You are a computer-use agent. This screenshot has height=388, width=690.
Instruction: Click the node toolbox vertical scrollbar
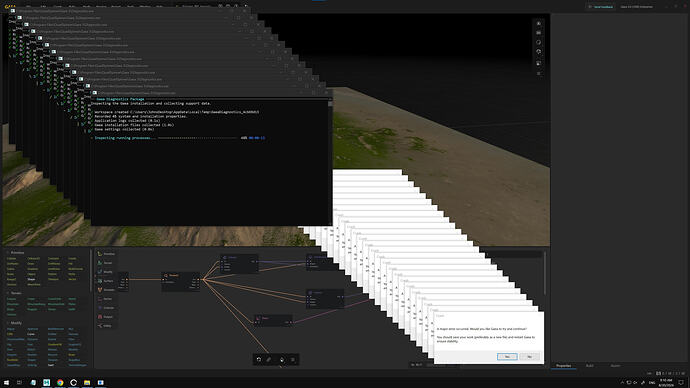pos(92,271)
